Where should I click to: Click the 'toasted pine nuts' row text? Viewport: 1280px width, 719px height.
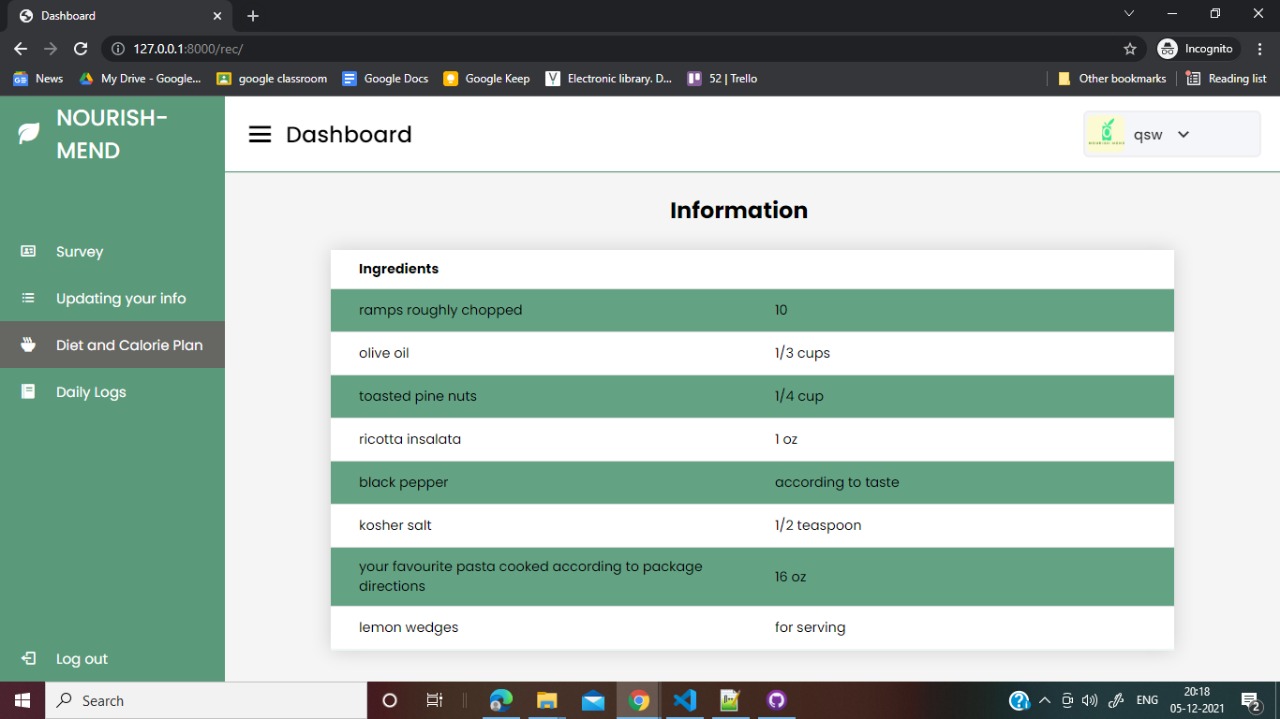418,396
